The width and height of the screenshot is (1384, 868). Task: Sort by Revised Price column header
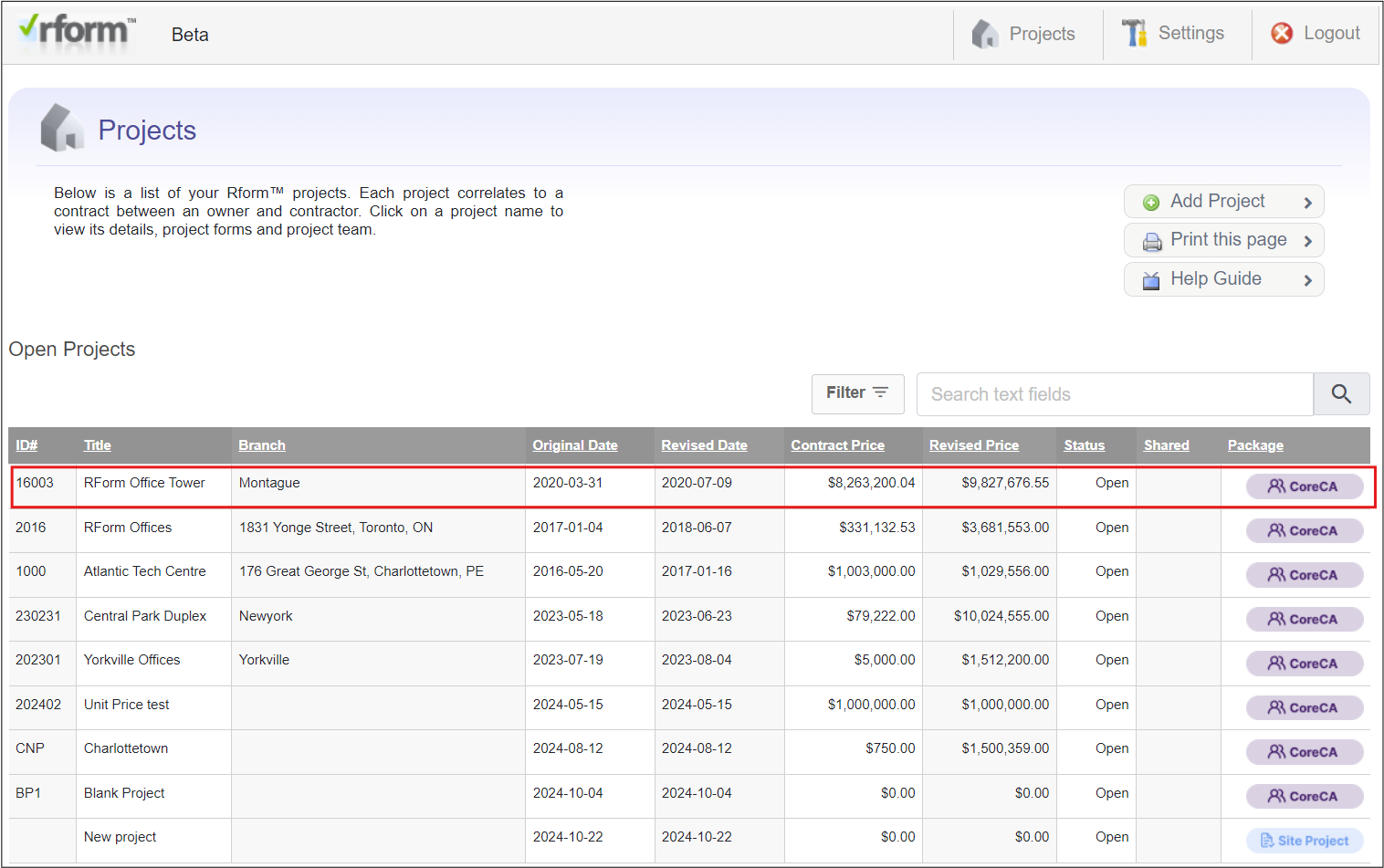click(x=974, y=445)
